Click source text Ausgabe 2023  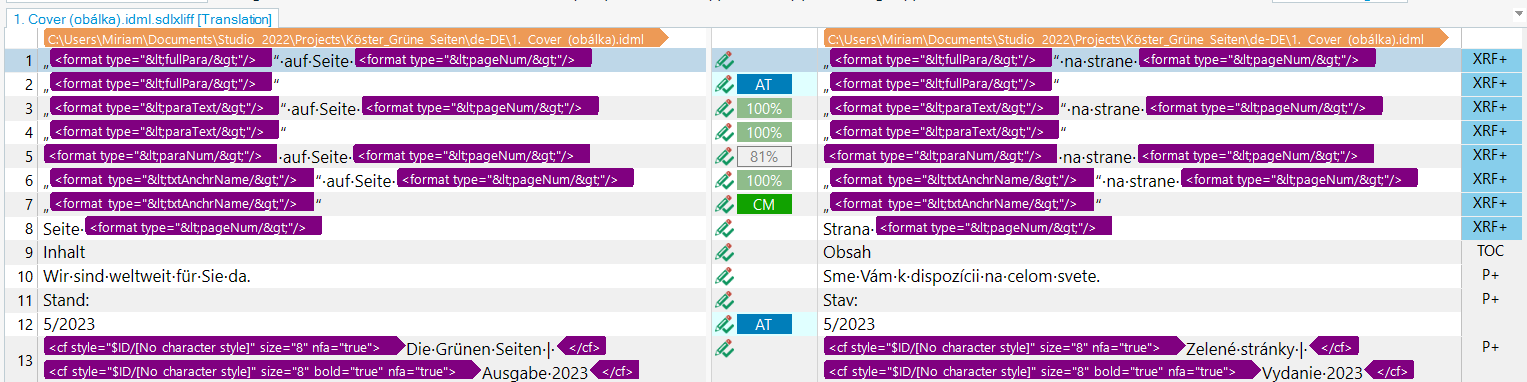click(x=535, y=373)
